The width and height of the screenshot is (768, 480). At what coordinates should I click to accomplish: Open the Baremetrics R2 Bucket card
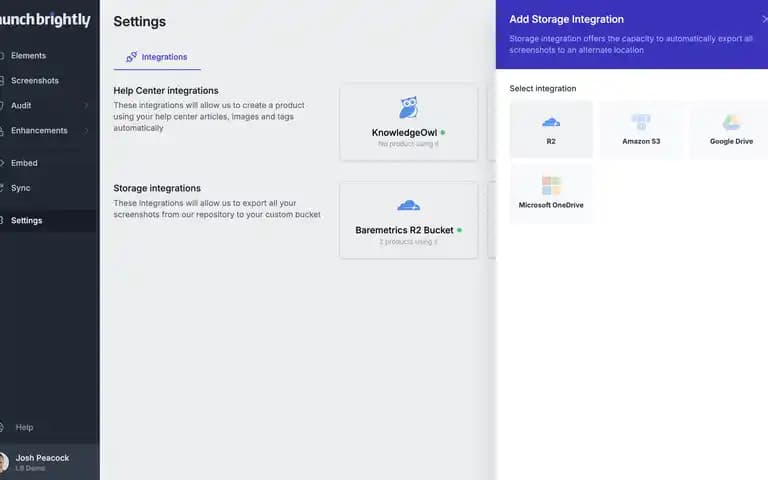click(408, 220)
